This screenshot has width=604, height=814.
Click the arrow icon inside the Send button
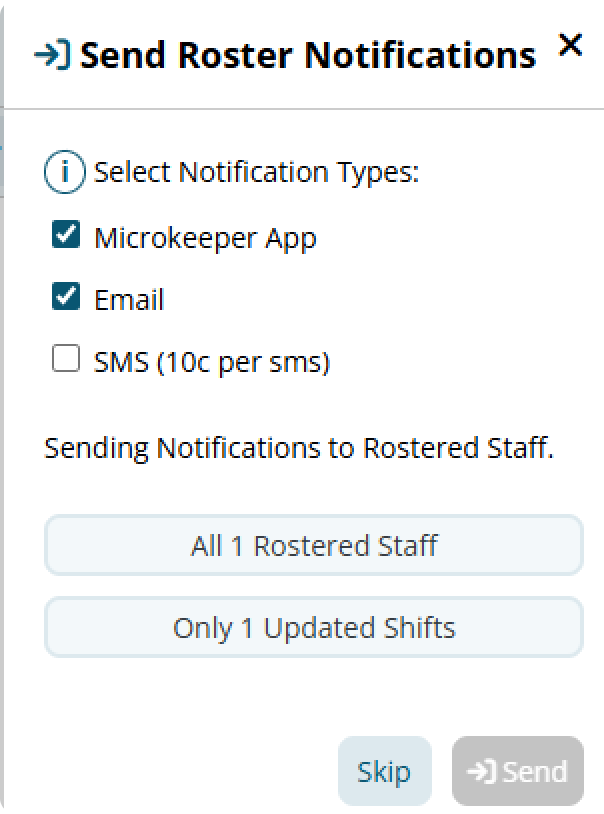click(481, 771)
